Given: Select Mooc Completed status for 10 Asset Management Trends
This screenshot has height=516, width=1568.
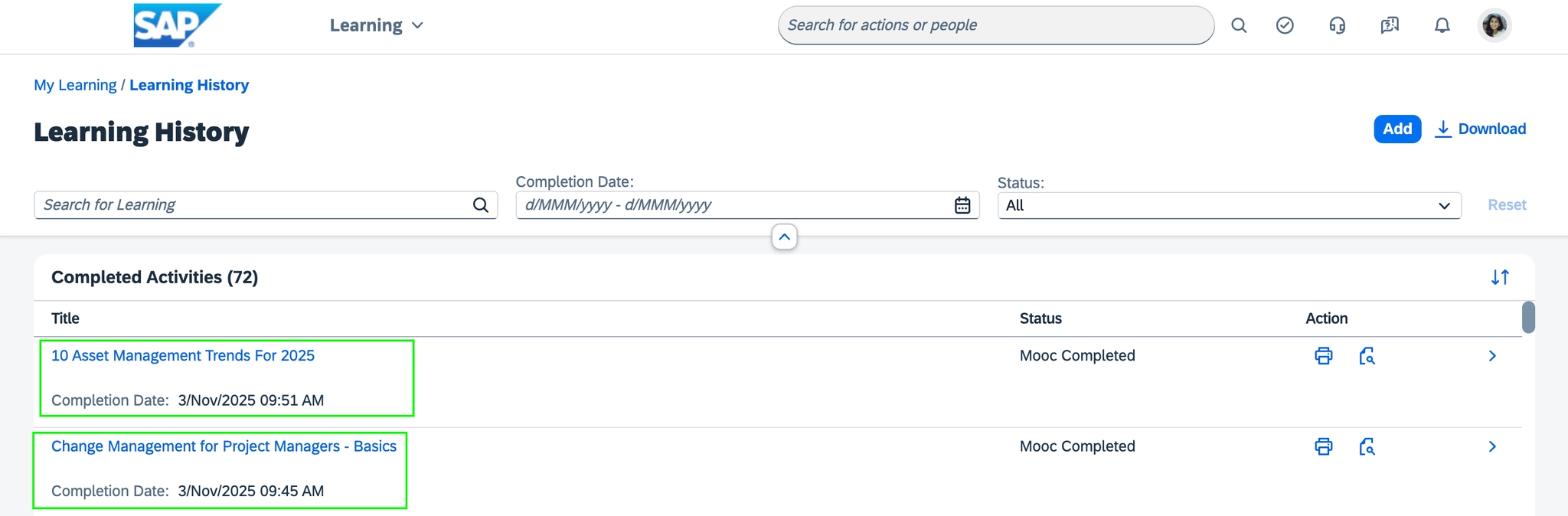Looking at the screenshot, I should [x=1077, y=356].
